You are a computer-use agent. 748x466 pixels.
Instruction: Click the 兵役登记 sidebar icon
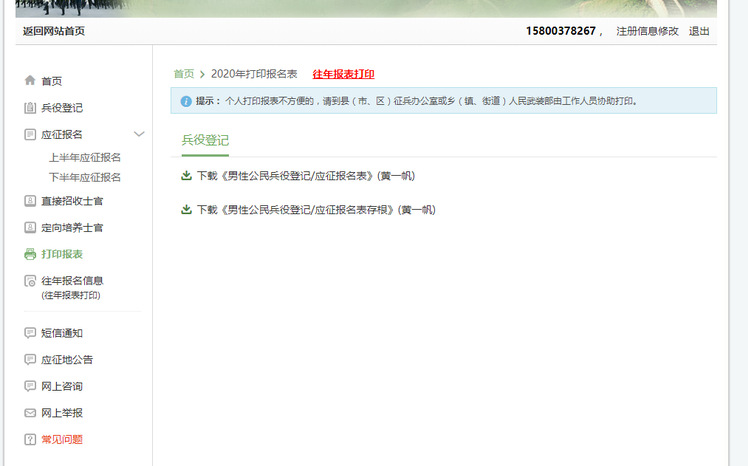(x=30, y=108)
